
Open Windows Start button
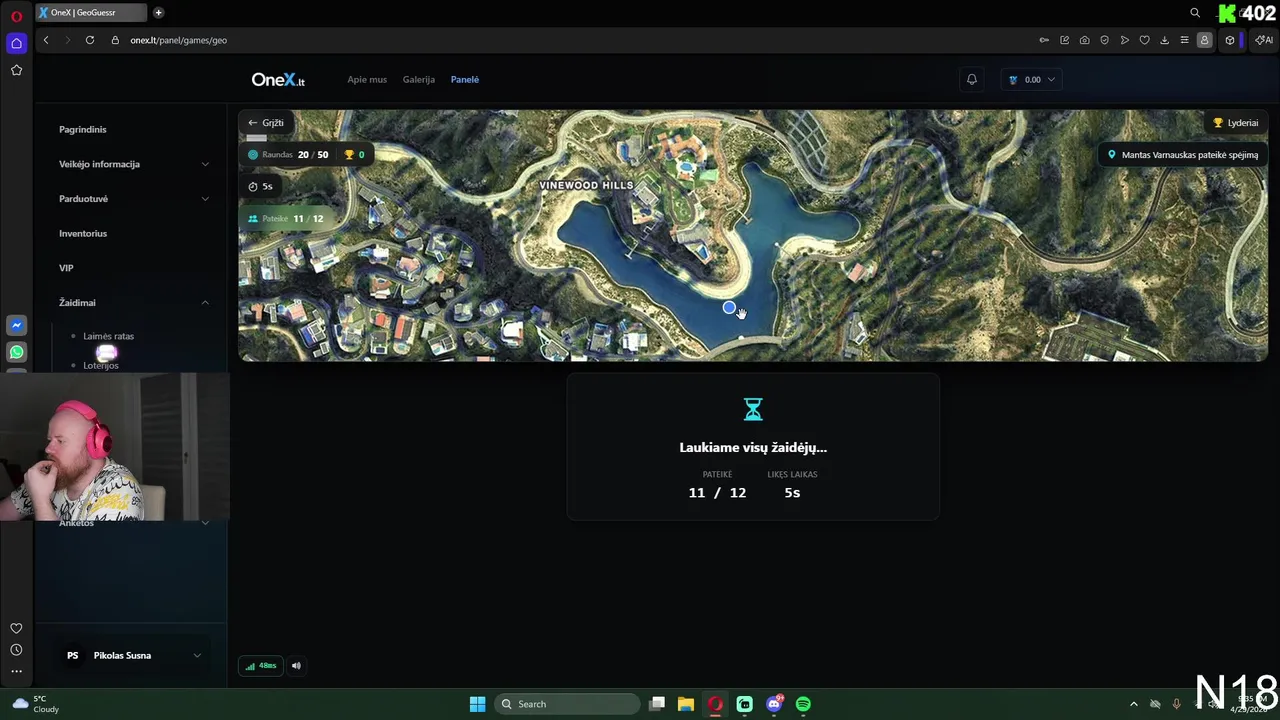click(x=477, y=704)
